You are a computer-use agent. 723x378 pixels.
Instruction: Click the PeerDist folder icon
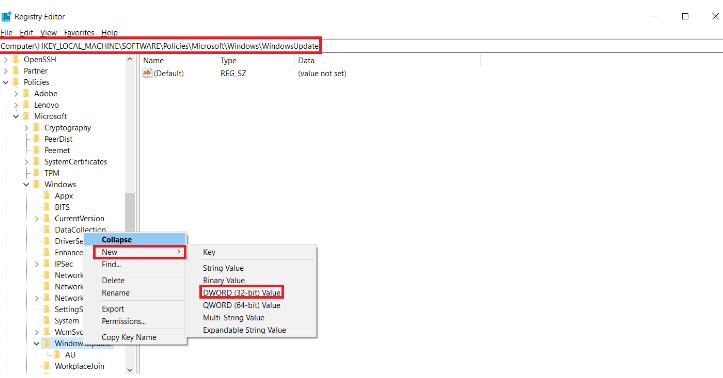click(37, 139)
